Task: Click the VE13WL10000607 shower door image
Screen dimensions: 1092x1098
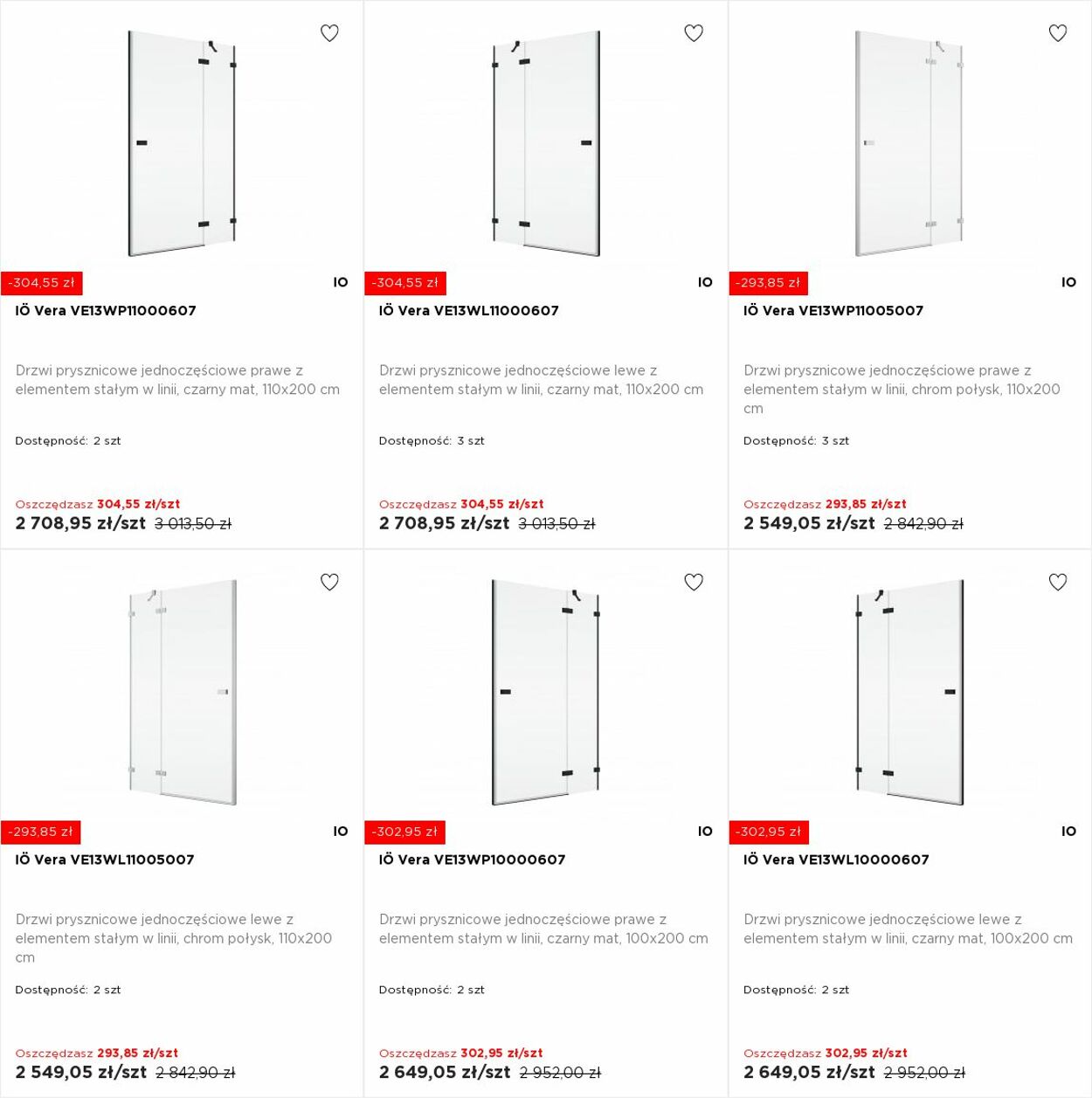Action: click(x=909, y=692)
